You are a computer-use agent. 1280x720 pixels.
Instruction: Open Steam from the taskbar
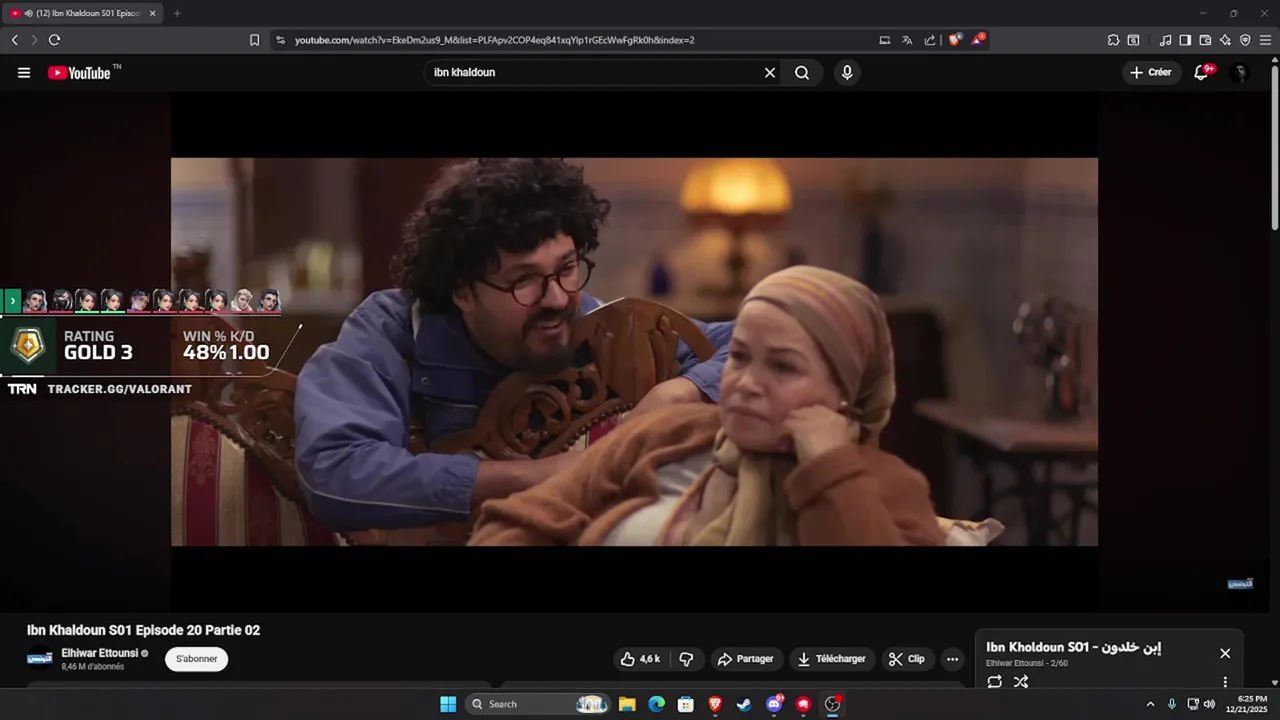(x=744, y=704)
